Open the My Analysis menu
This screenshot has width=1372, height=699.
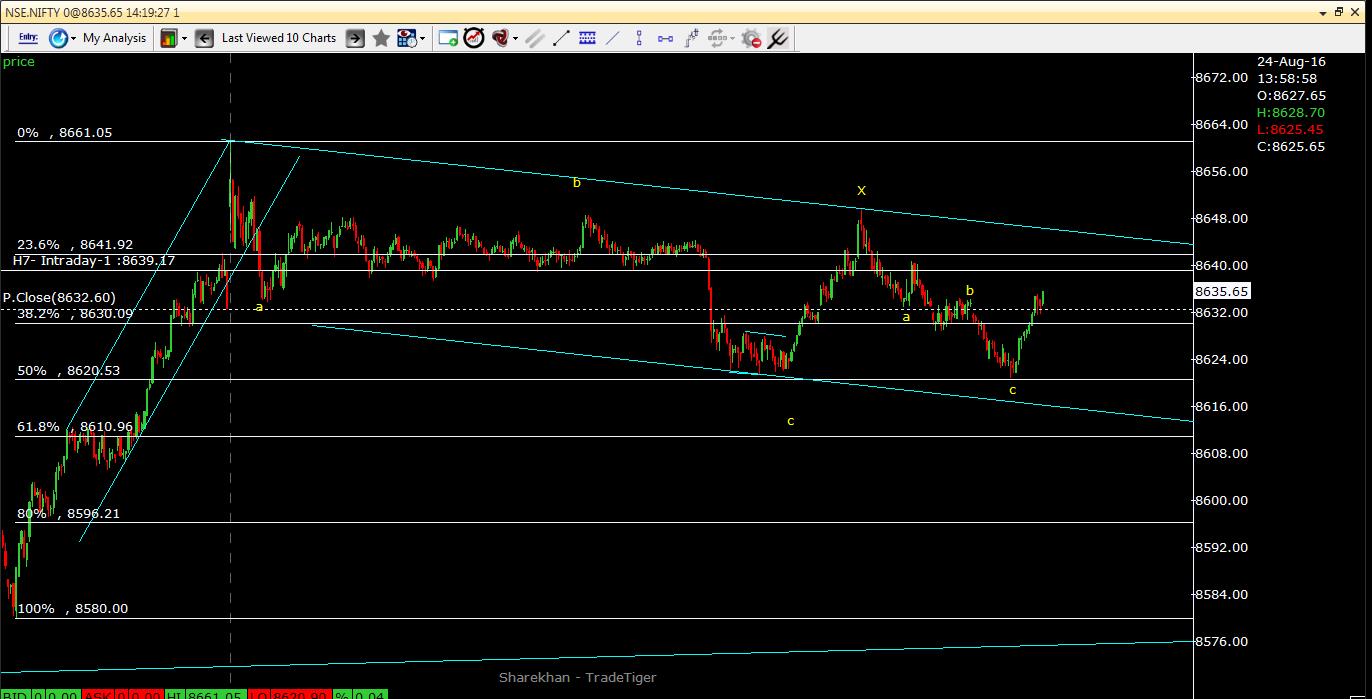[x=114, y=38]
